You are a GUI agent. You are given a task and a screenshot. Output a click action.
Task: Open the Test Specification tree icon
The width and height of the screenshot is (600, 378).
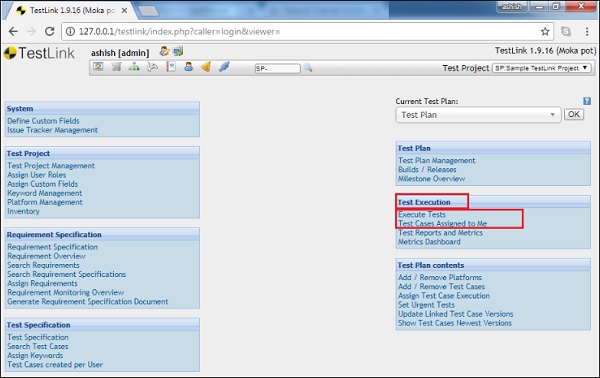(134, 67)
